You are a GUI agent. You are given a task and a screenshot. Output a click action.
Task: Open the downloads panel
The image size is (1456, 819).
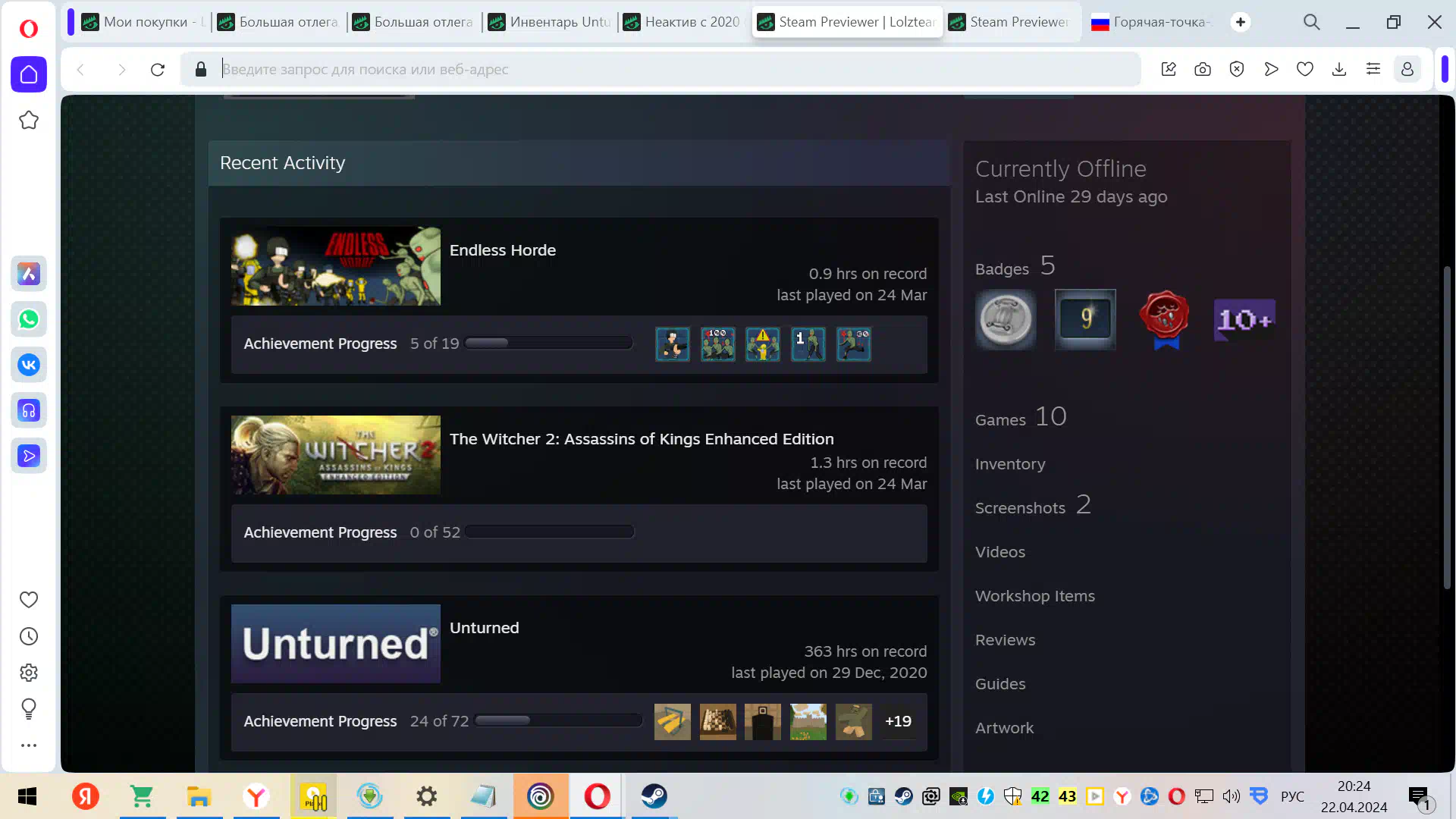[x=1339, y=70]
